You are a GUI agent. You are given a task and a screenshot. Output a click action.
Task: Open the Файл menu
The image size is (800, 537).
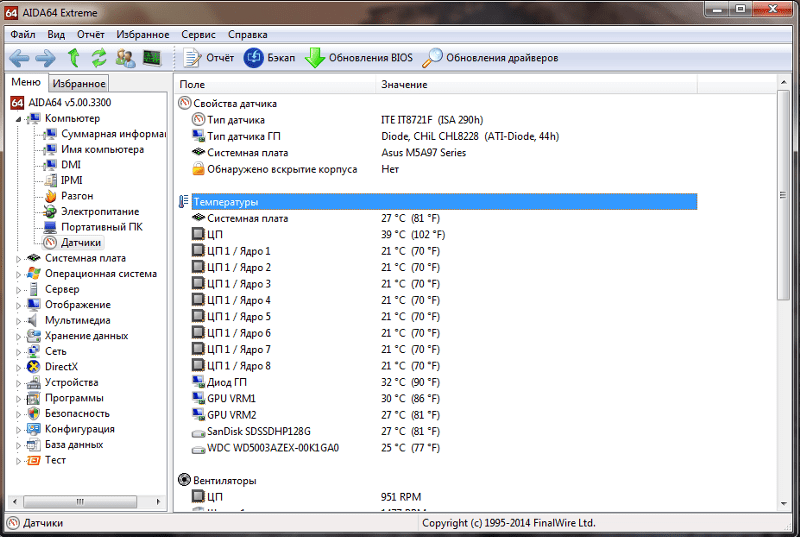pos(22,35)
